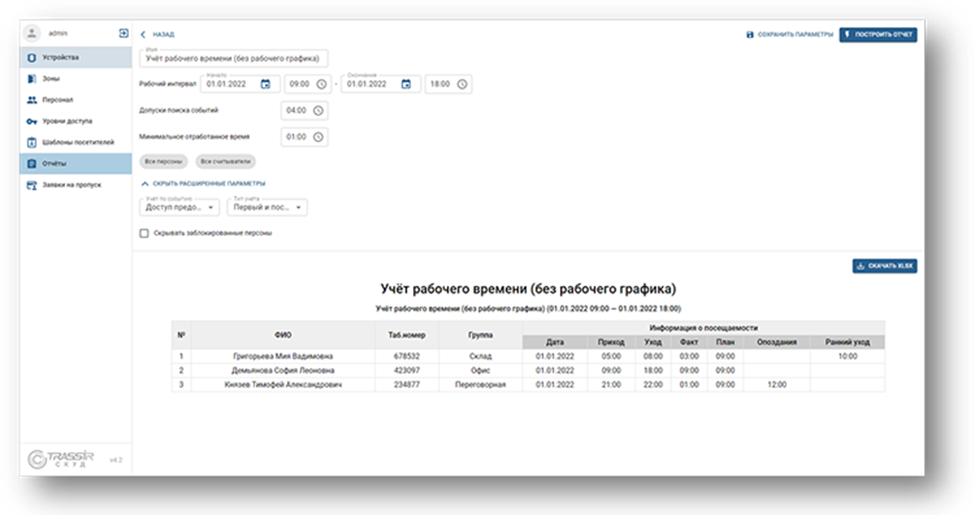Screen dimensions: 975x515
Task: Select row Князев Тимофей Александрович
Action: click(x=528, y=385)
